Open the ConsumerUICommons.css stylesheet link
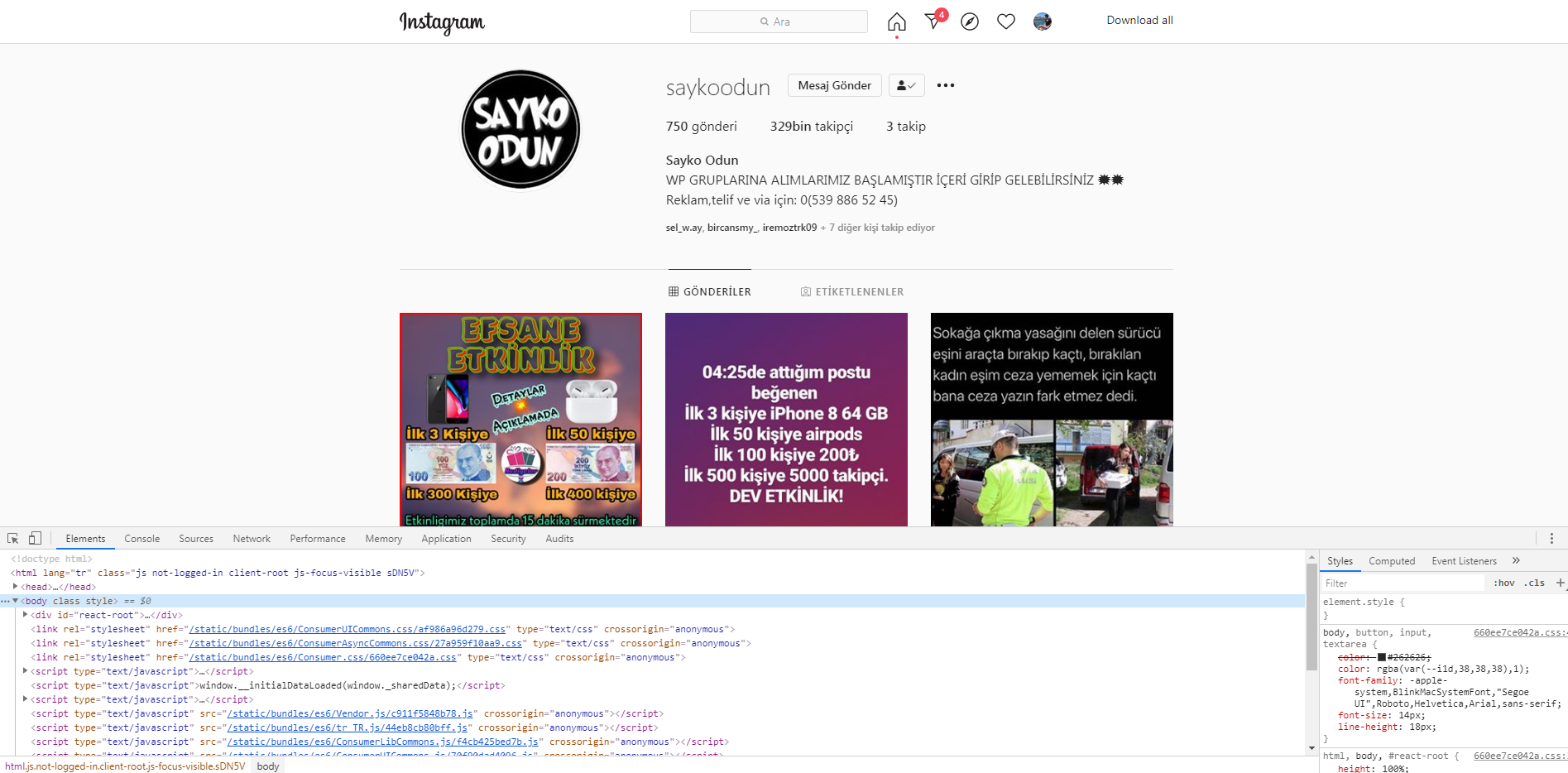The width and height of the screenshot is (1568, 773). [347, 629]
